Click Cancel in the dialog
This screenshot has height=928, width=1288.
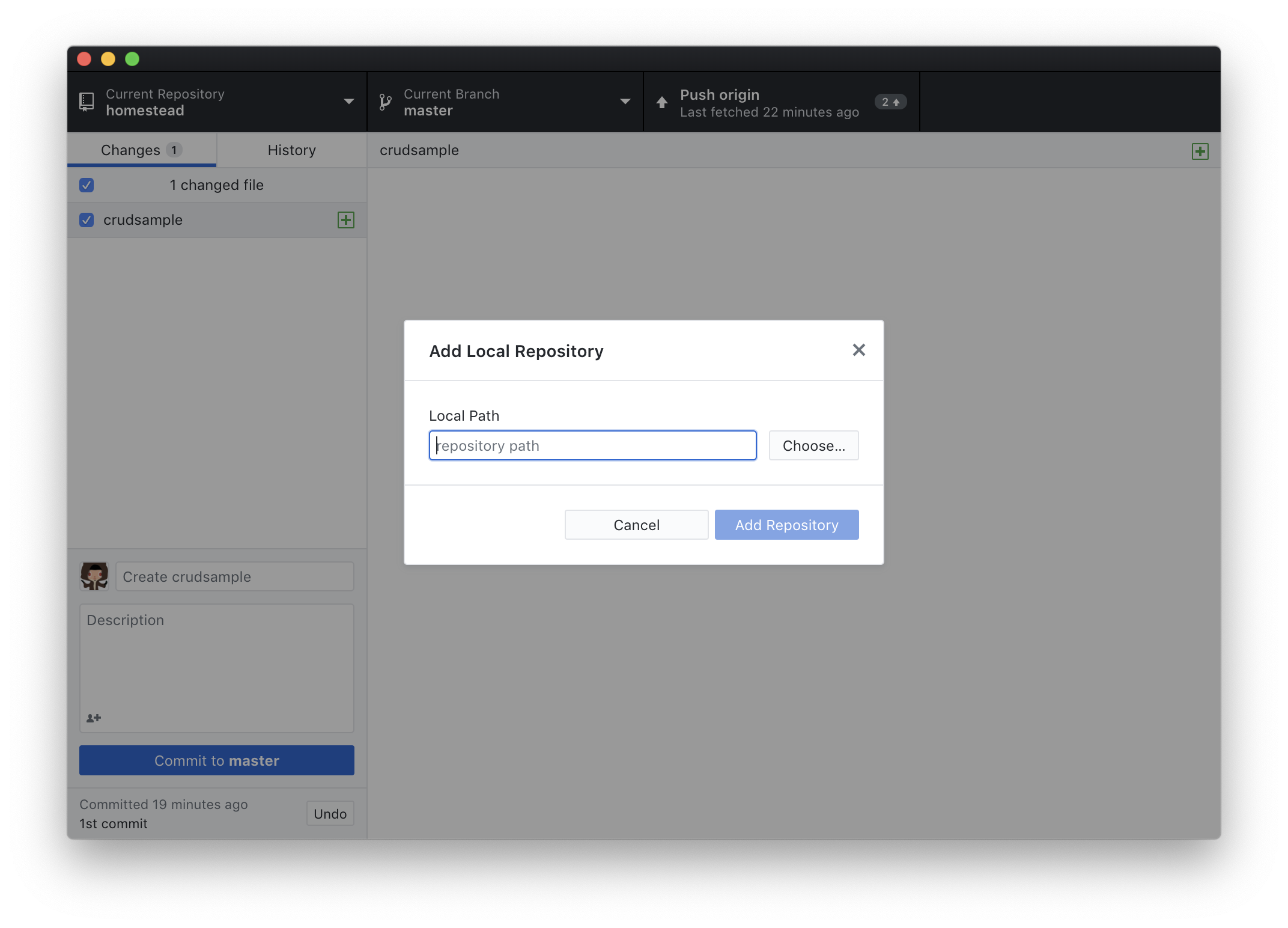coord(636,525)
